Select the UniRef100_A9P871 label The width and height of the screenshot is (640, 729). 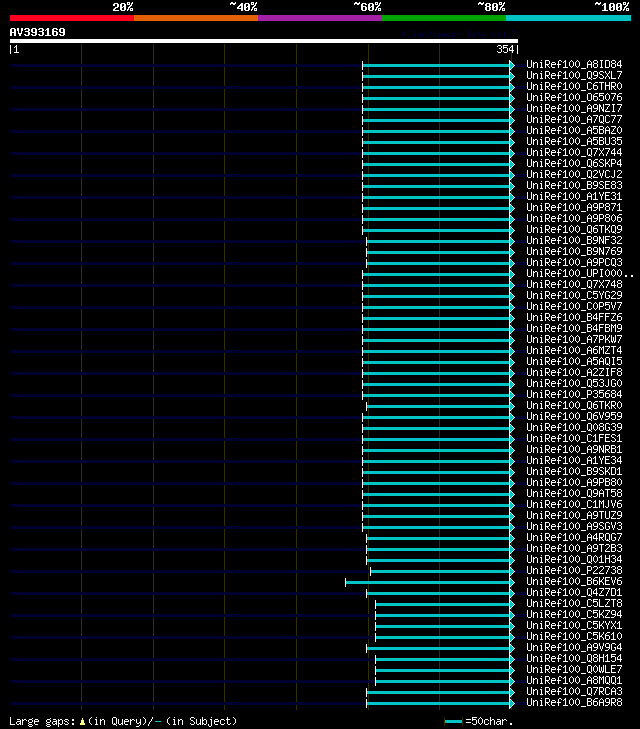coord(574,207)
